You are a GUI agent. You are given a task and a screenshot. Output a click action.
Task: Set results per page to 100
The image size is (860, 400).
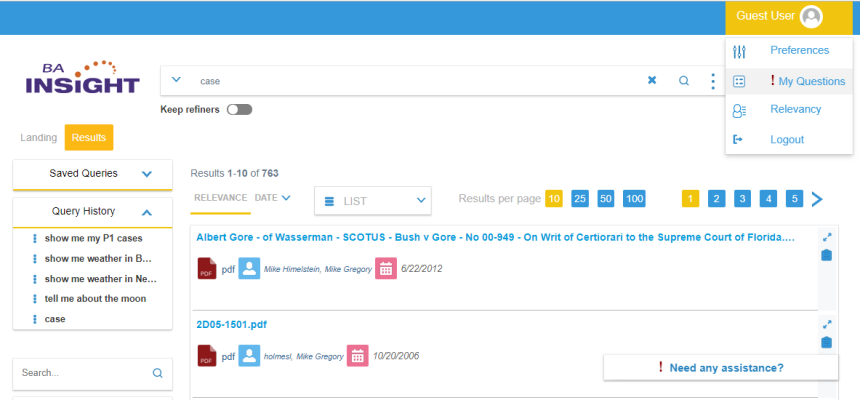tap(634, 199)
